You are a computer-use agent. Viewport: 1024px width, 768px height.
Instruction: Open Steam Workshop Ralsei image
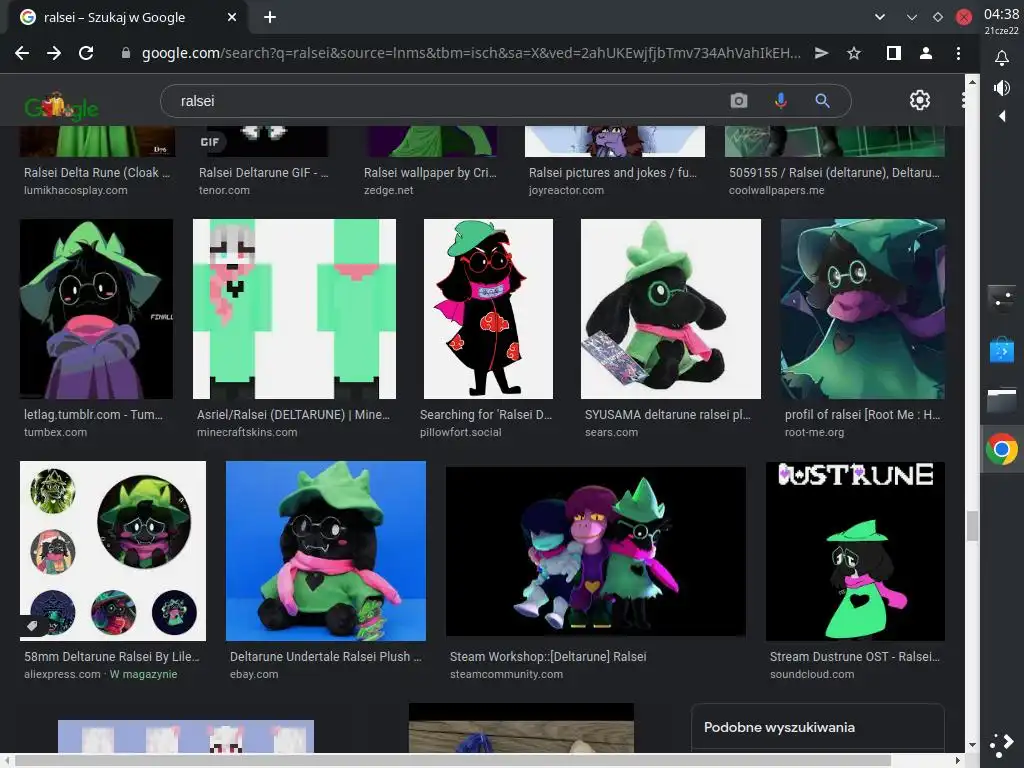click(x=596, y=551)
